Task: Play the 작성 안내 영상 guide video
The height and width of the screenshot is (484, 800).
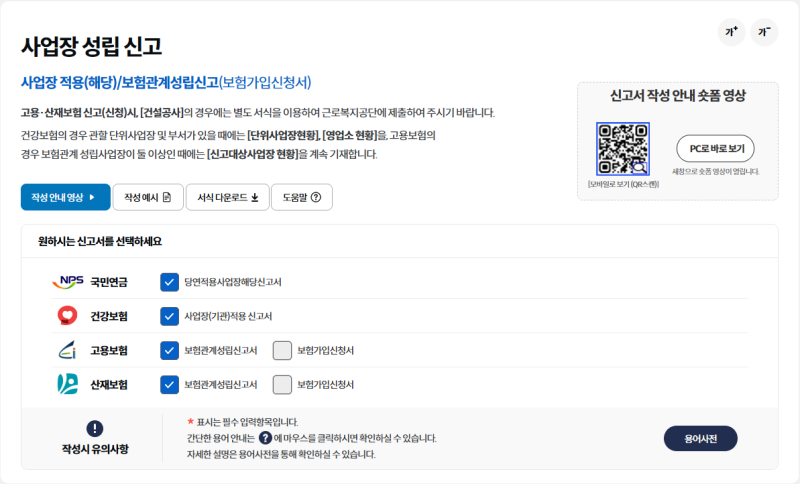Action: [65, 197]
